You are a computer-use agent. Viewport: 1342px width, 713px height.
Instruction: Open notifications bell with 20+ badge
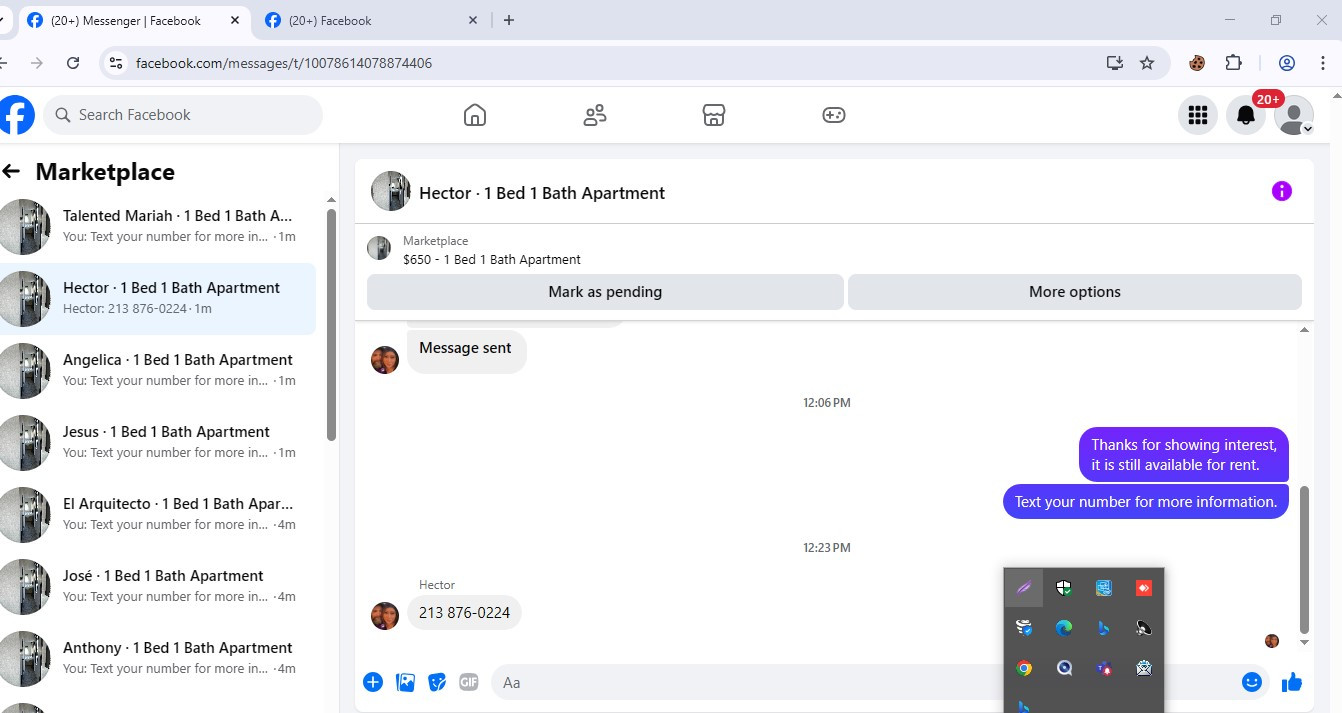tap(1246, 115)
